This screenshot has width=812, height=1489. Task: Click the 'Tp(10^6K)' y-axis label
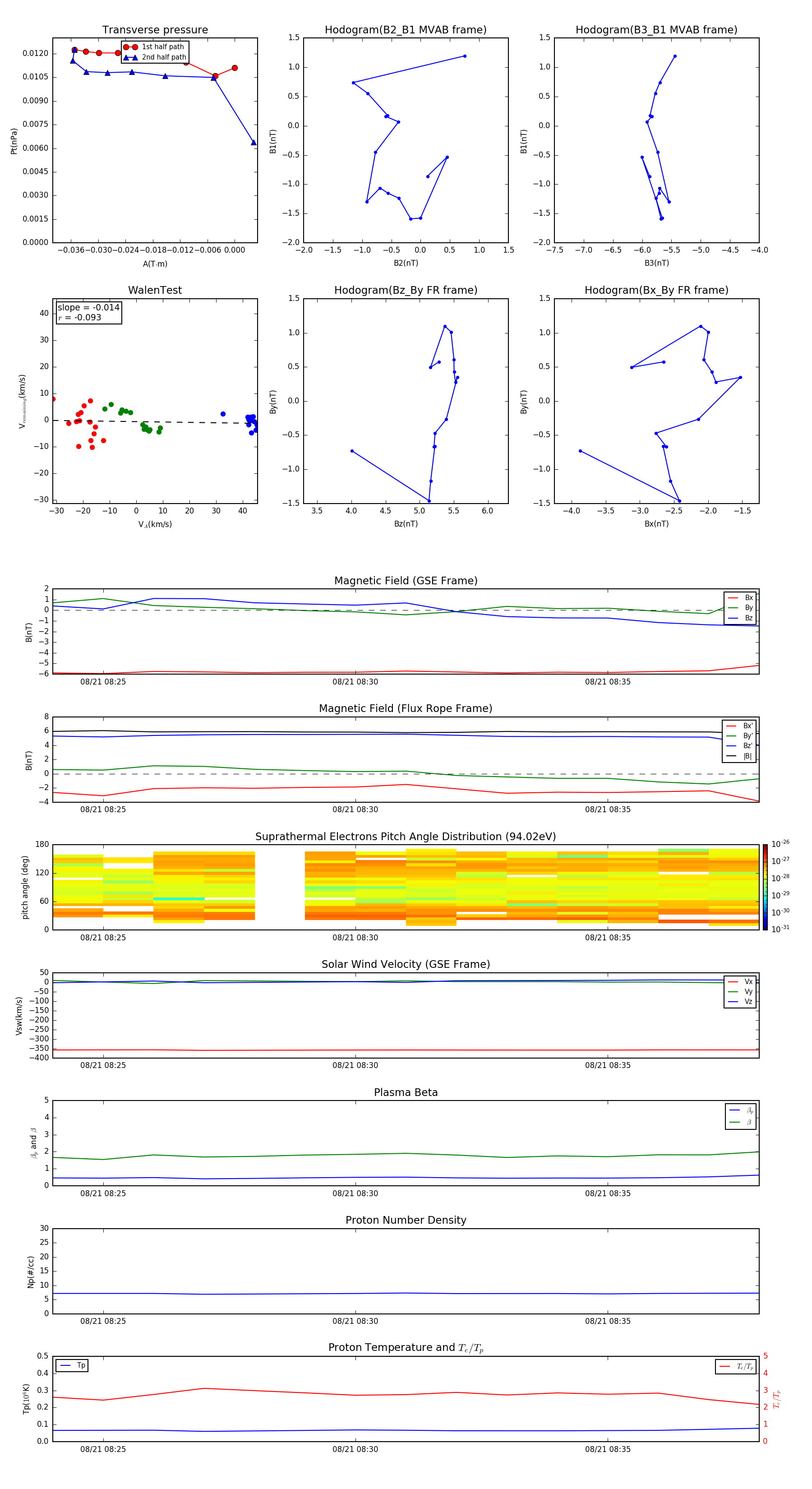pos(26,1399)
